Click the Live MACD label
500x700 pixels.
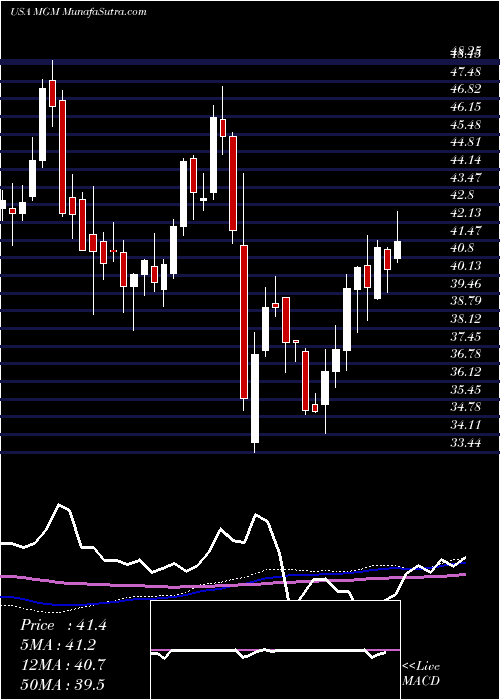[x=421, y=674]
